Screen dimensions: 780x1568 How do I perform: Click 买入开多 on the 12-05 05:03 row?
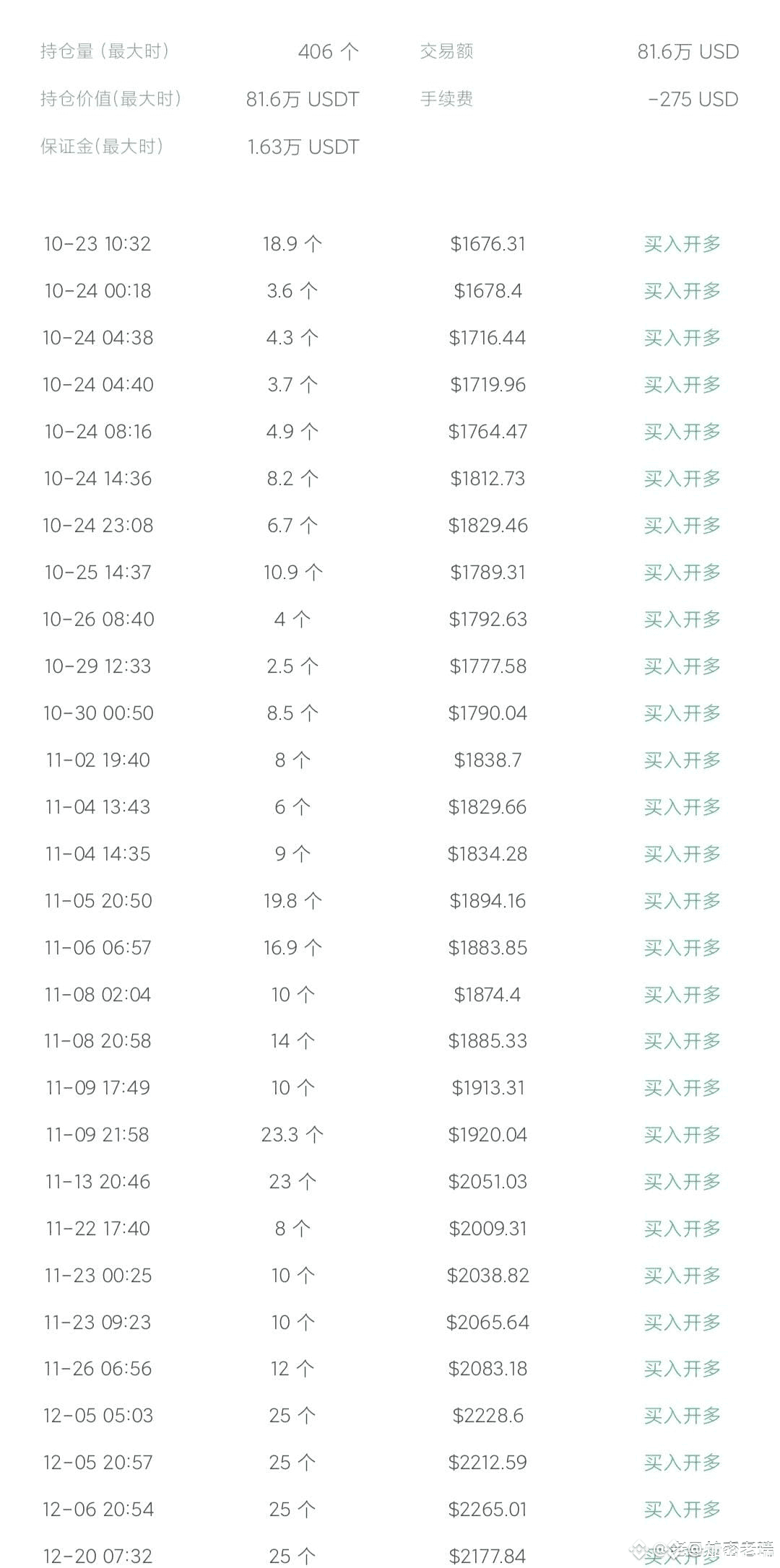click(x=682, y=1416)
